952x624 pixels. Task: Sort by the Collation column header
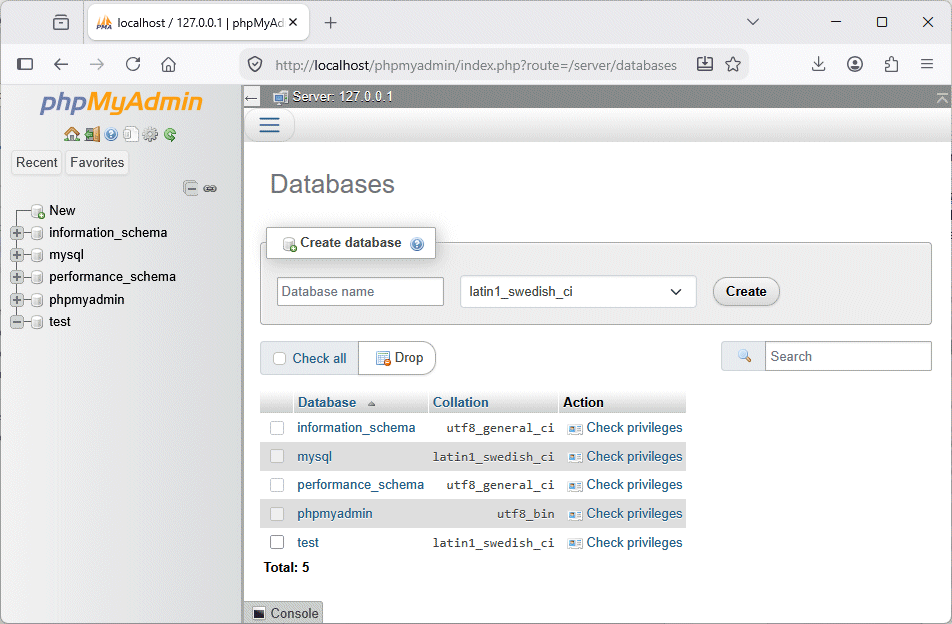[x=460, y=402]
